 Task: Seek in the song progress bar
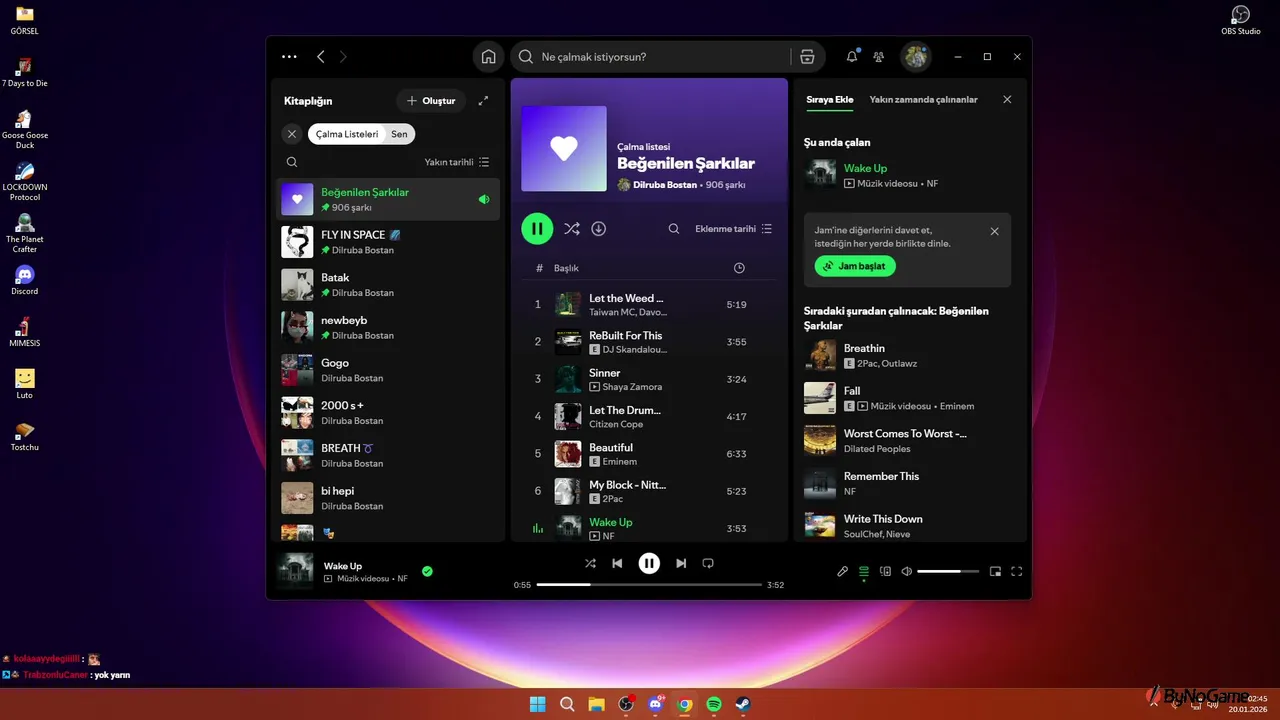pyautogui.click(x=649, y=585)
